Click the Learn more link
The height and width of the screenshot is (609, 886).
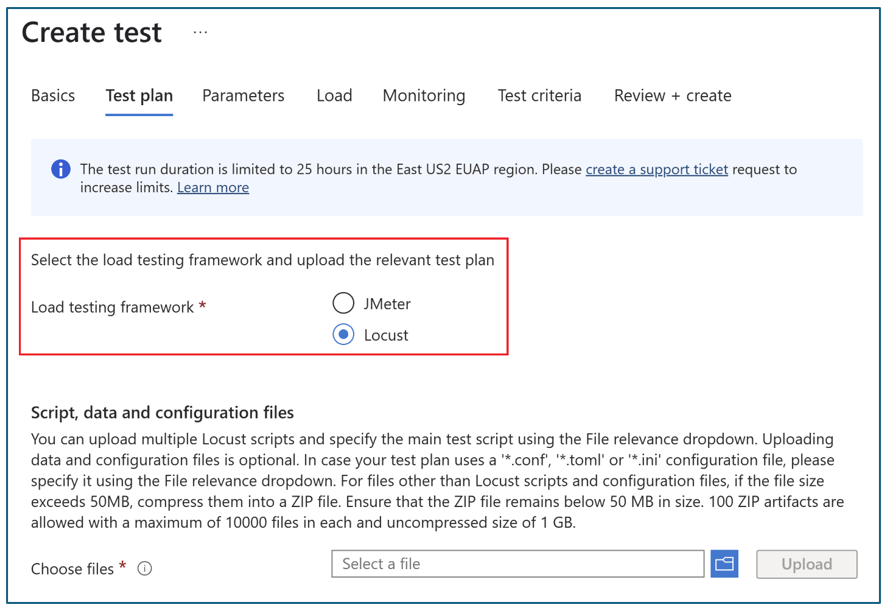coord(213,188)
